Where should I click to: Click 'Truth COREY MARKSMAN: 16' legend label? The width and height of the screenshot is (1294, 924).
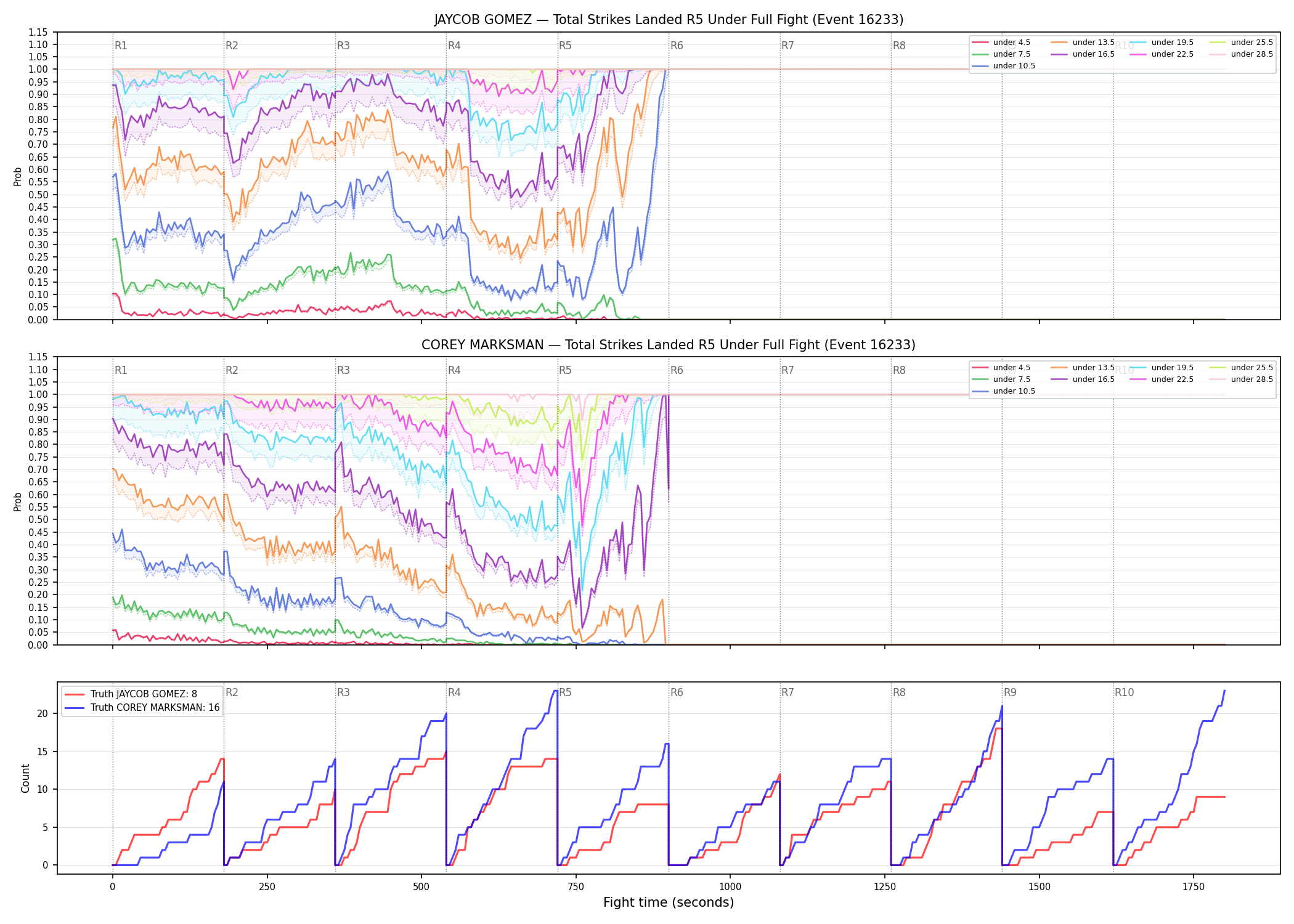[x=155, y=708]
